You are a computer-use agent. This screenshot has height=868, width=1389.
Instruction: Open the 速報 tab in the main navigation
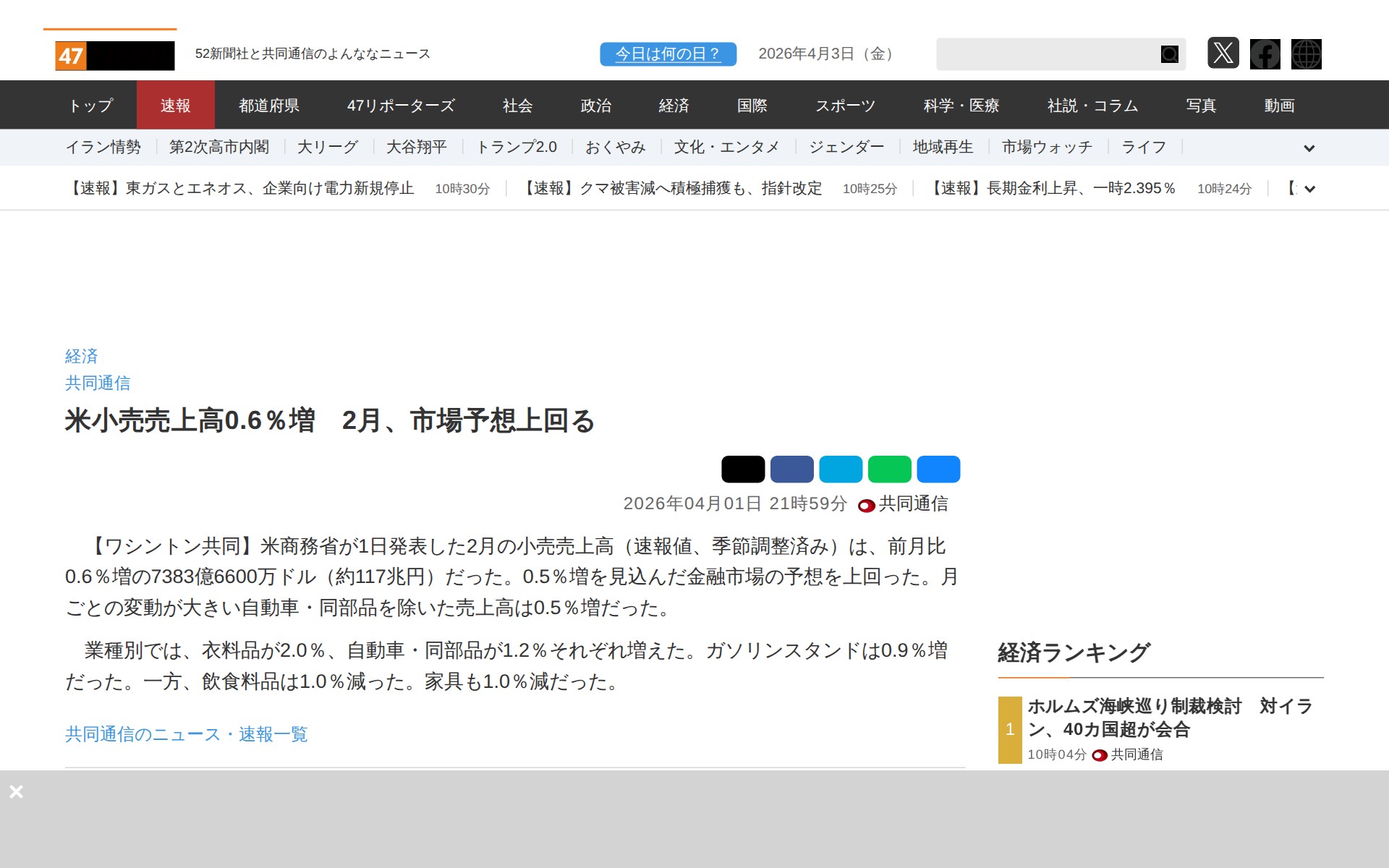175,106
